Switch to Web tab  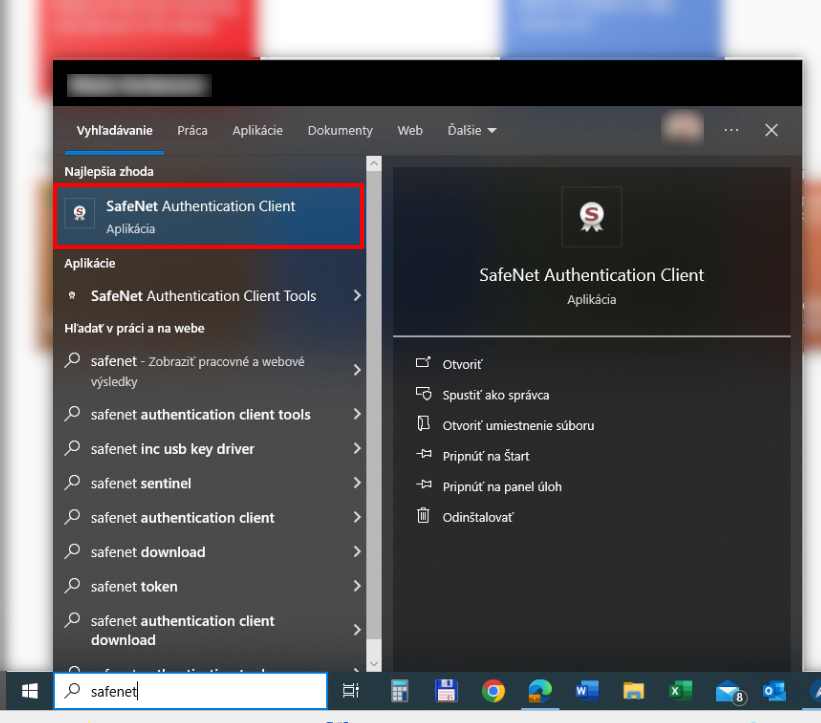[x=409, y=130]
